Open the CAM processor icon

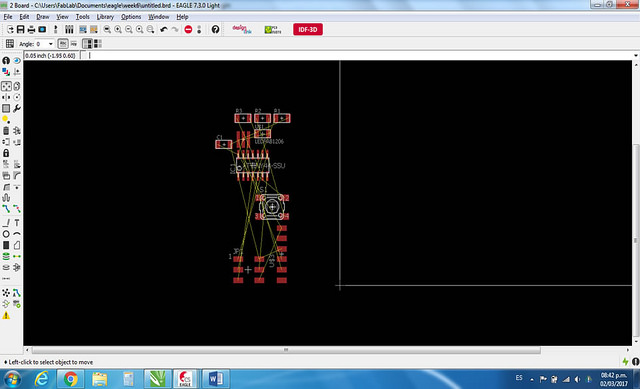click(42, 29)
